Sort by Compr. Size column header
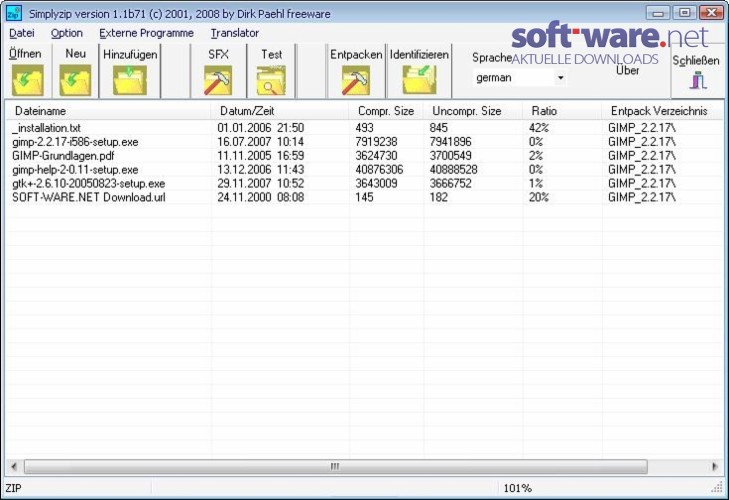 click(x=386, y=111)
